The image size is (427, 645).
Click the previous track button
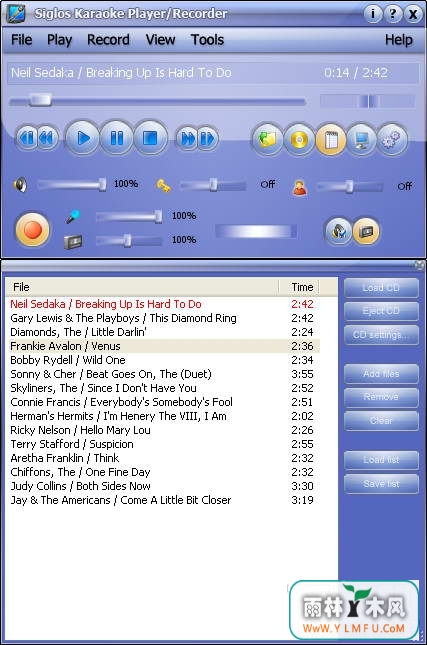pos(27,138)
